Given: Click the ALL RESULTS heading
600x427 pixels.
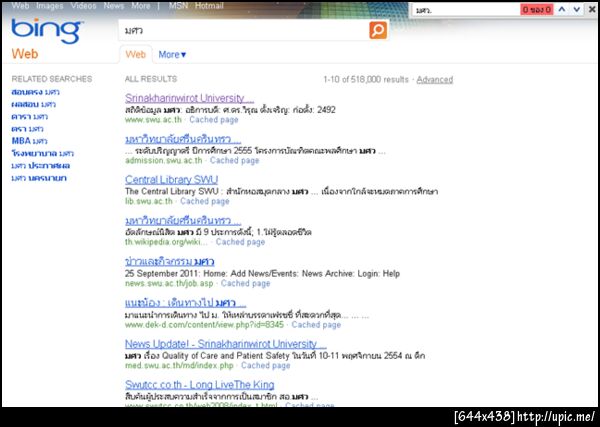Looking at the screenshot, I should [x=151, y=79].
